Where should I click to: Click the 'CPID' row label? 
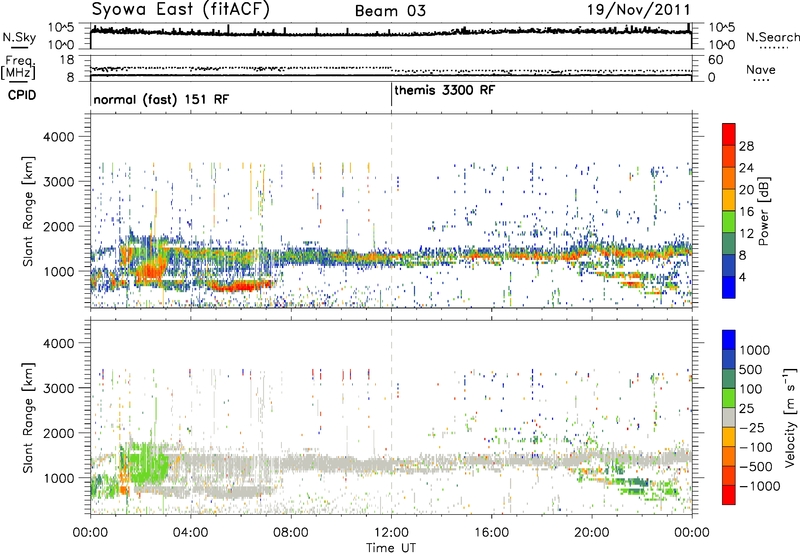[22, 95]
